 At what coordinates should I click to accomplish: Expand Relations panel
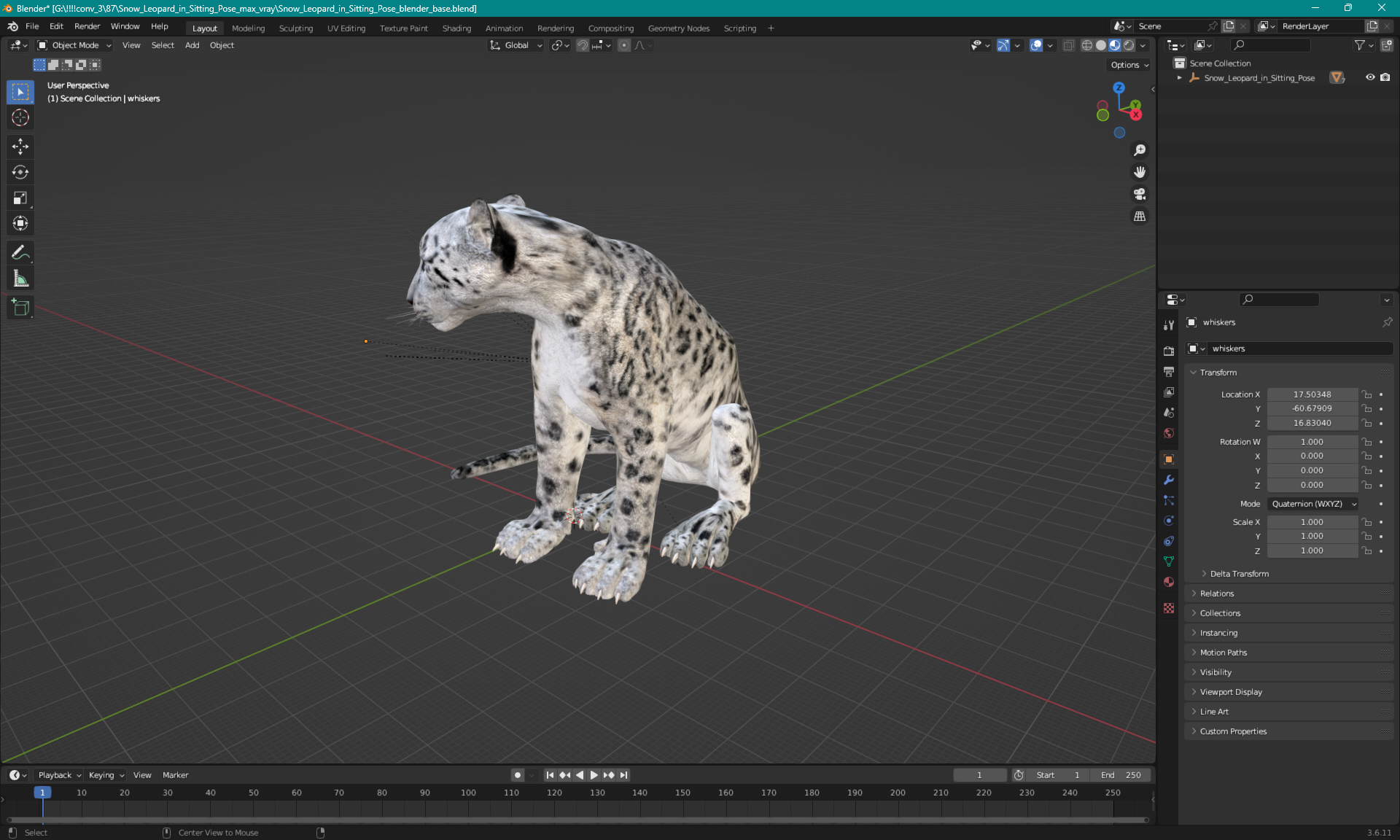click(x=1288, y=594)
